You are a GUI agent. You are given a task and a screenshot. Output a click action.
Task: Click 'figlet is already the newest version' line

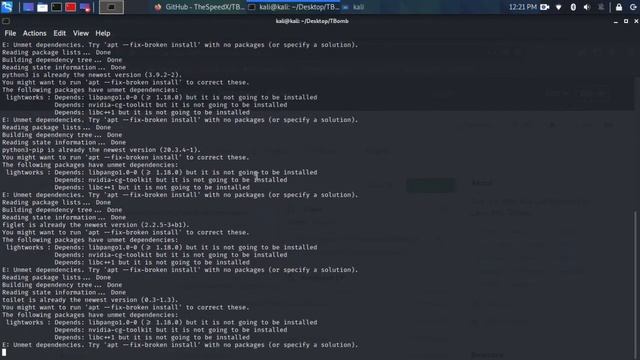[96, 225]
